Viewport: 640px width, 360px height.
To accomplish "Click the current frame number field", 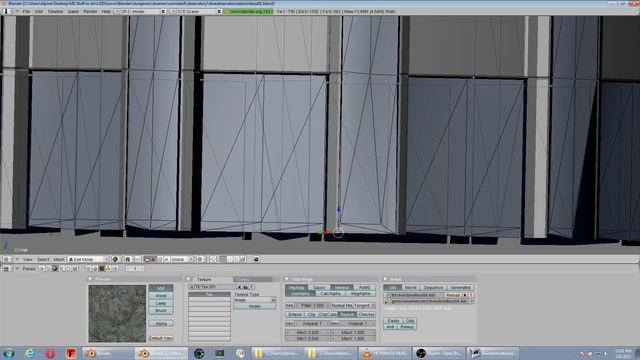I will (135, 269).
